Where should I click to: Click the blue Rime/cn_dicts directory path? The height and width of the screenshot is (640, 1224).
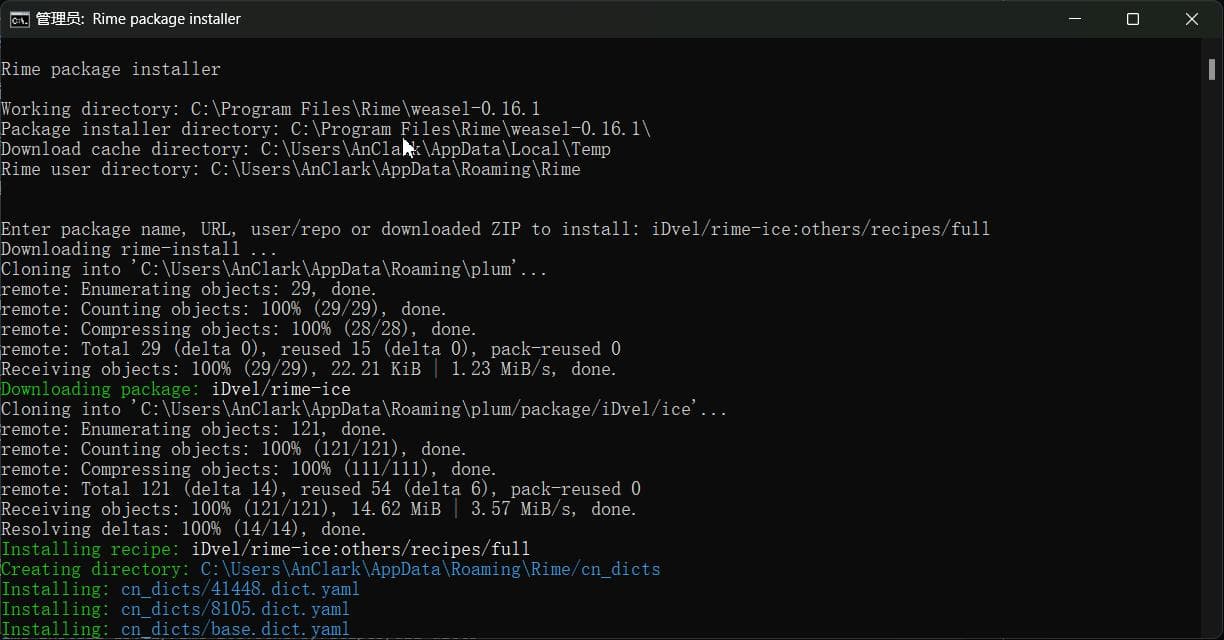[x=431, y=569]
